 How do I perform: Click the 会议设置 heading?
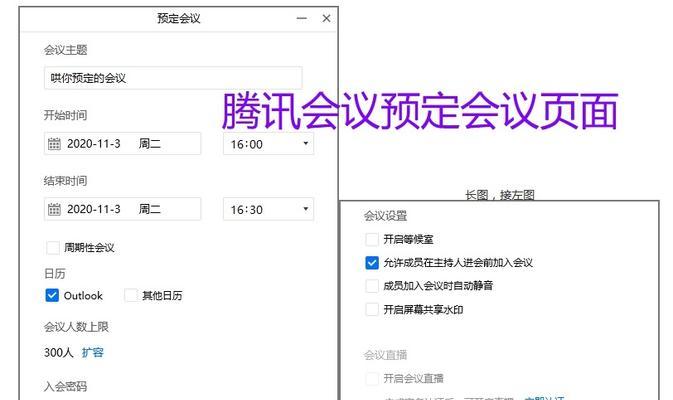pos(385,215)
